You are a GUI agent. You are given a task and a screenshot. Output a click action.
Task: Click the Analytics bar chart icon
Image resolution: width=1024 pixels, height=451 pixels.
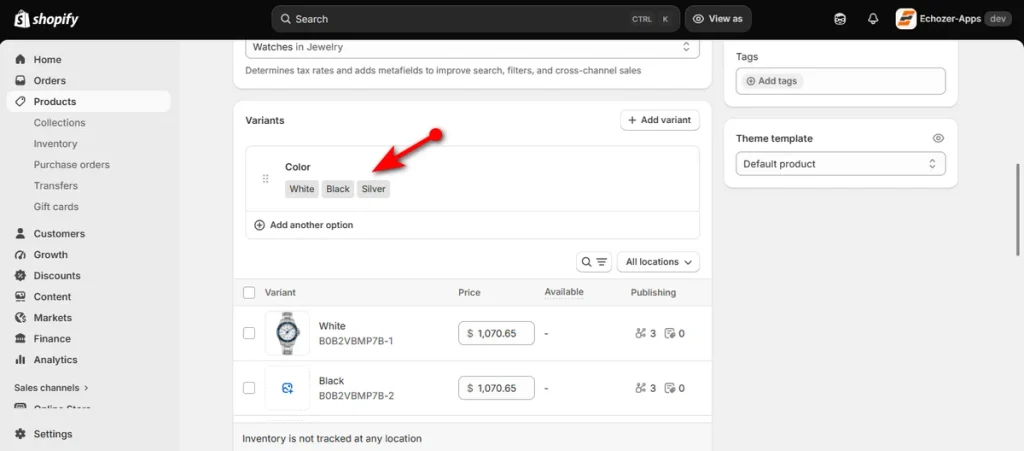point(20,360)
